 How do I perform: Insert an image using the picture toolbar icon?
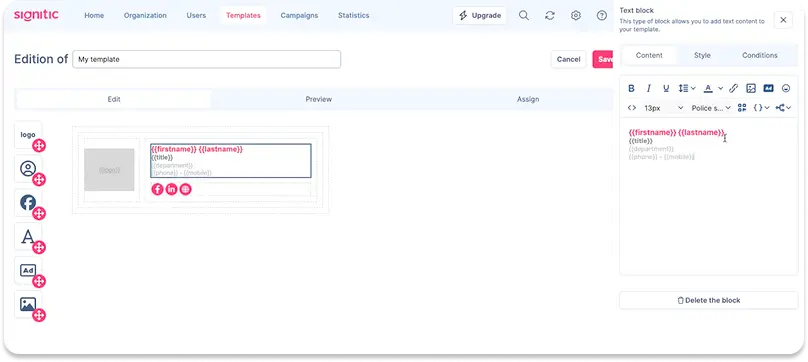coord(751,88)
